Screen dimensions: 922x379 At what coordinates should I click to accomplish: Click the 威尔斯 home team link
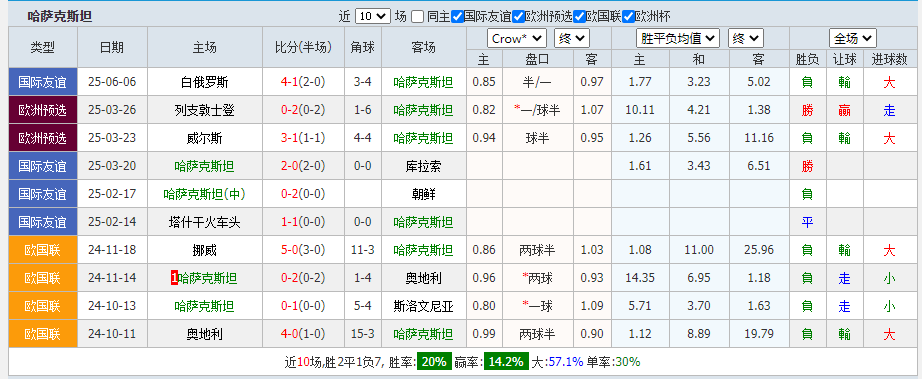tap(205, 139)
